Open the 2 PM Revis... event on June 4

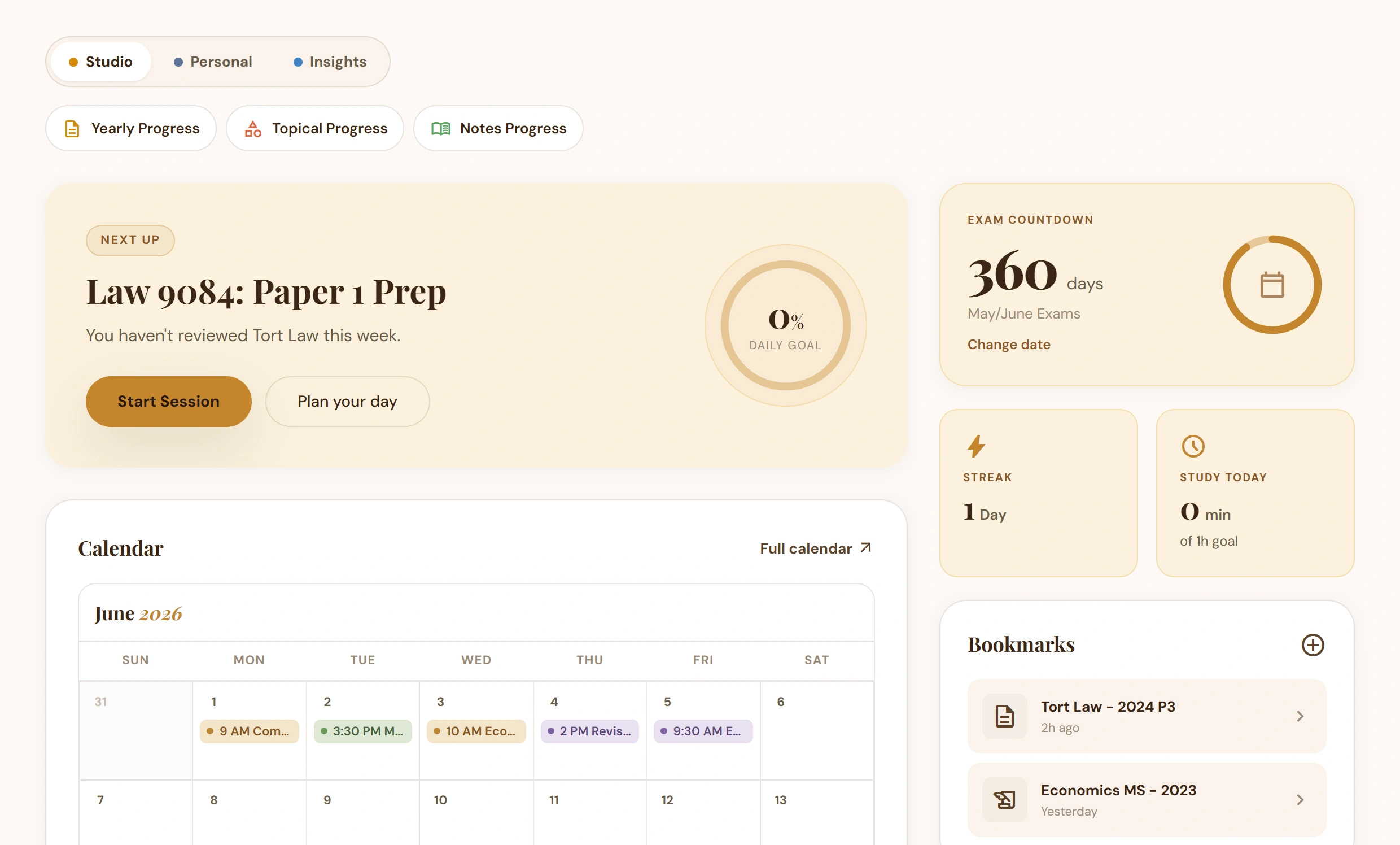[x=590, y=731]
